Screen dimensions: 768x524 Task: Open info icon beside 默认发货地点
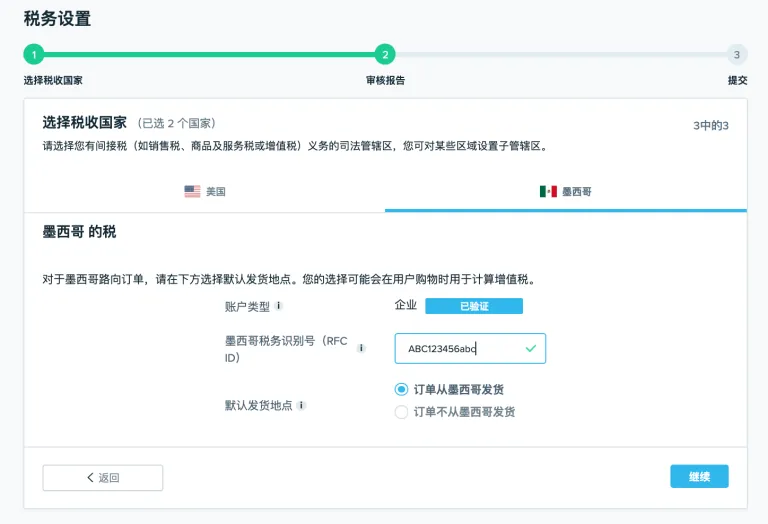tap(302, 405)
